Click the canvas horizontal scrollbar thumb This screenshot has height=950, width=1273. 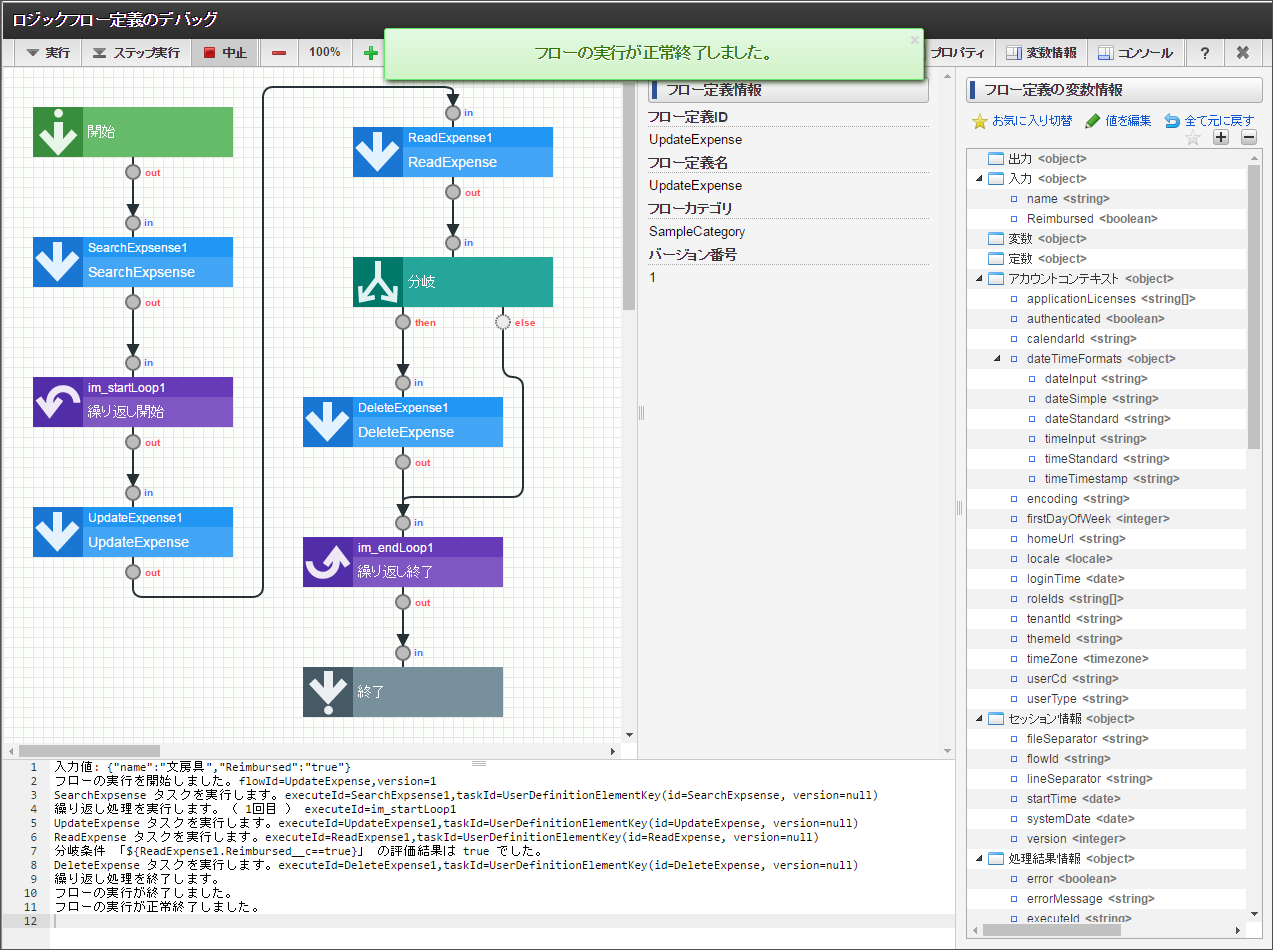point(90,750)
